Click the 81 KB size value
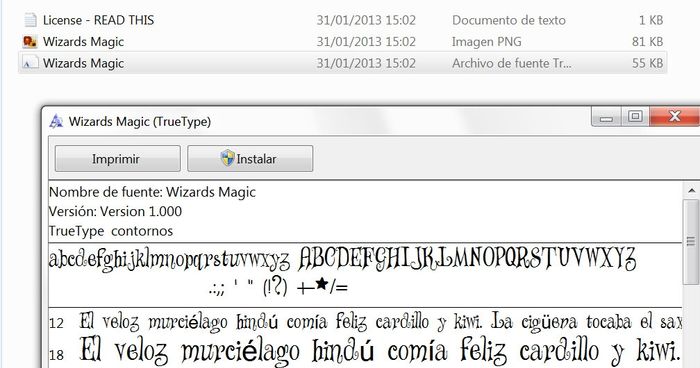Viewport: 700px width, 368px height. click(647, 42)
